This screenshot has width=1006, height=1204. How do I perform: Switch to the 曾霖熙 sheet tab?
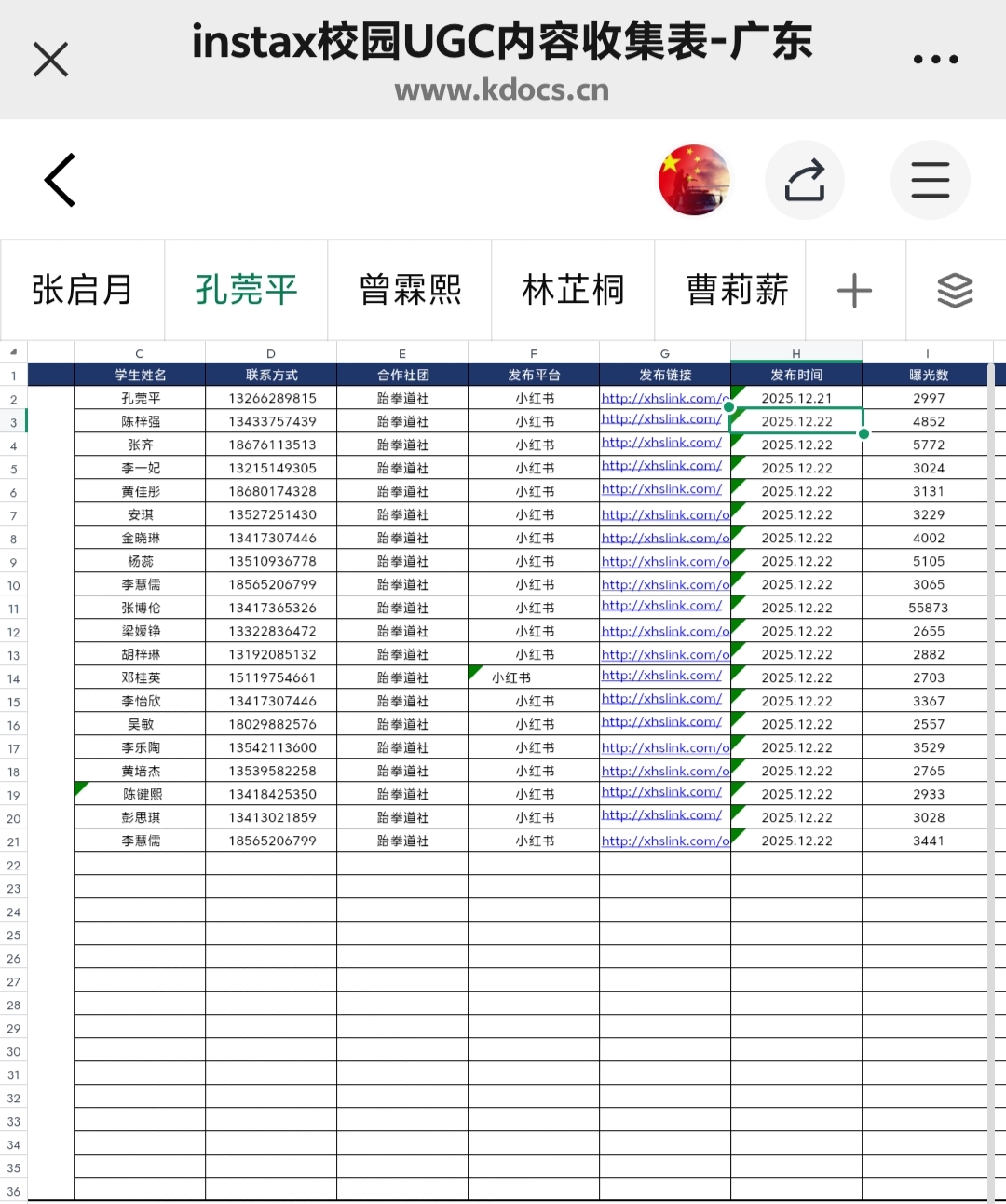pyautogui.click(x=410, y=290)
